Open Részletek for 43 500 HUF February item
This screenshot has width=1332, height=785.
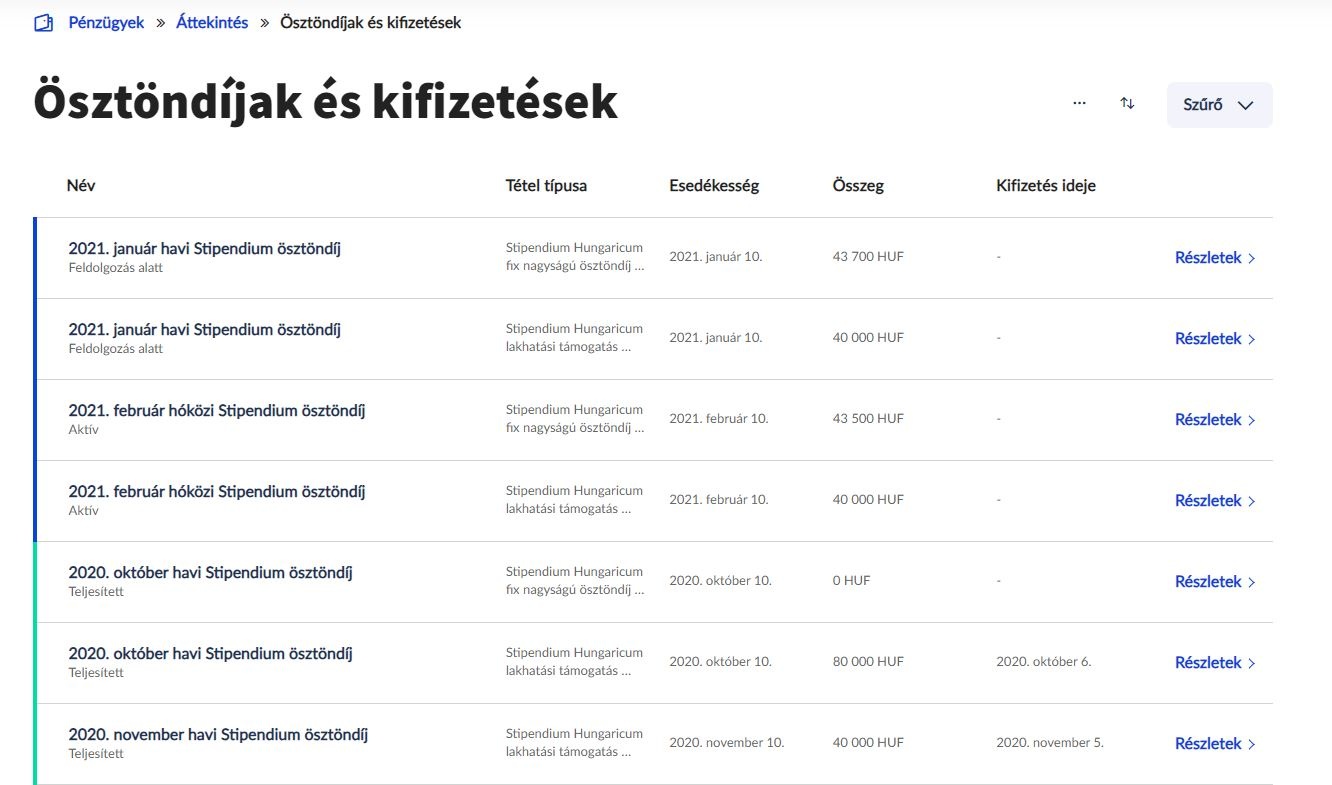(1215, 420)
